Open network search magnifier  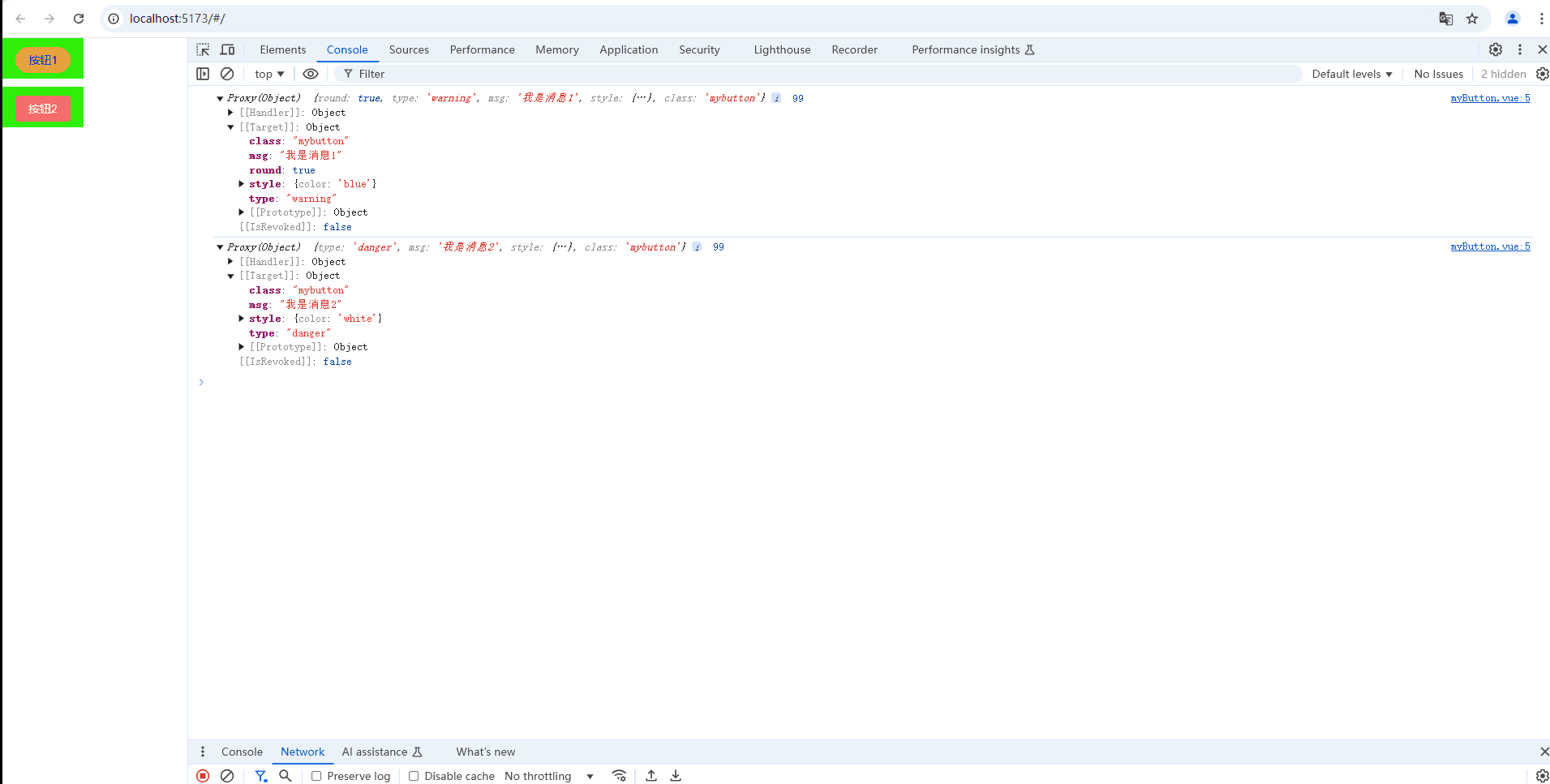286,776
